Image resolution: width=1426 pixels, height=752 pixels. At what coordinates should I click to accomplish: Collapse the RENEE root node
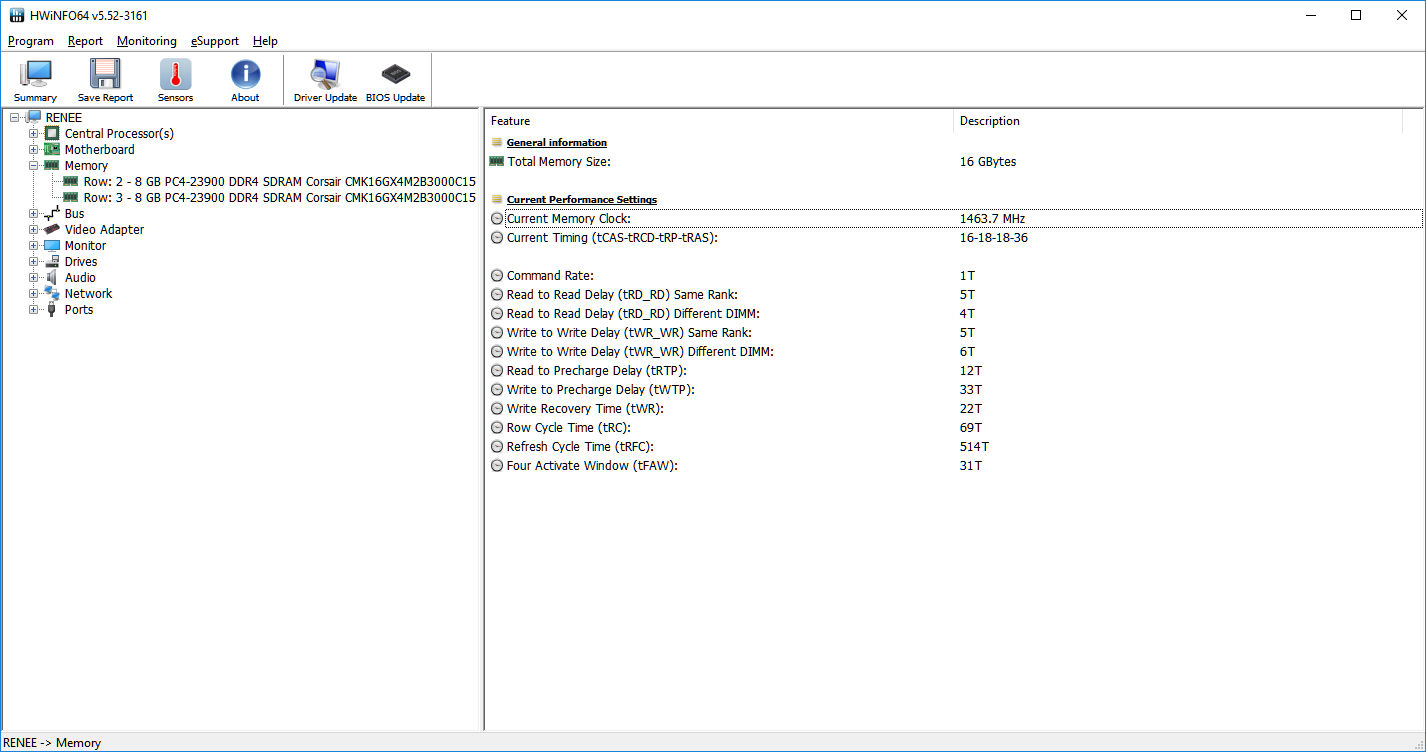[x=15, y=117]
